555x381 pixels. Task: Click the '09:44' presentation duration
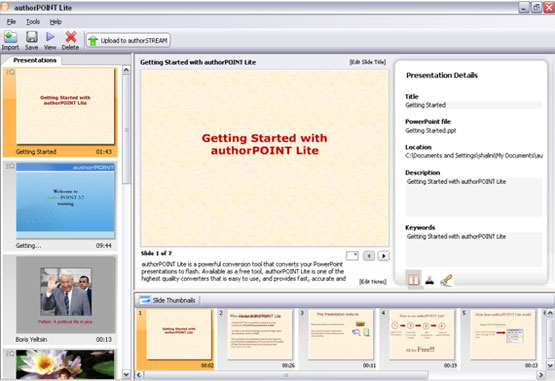point(104,245)
